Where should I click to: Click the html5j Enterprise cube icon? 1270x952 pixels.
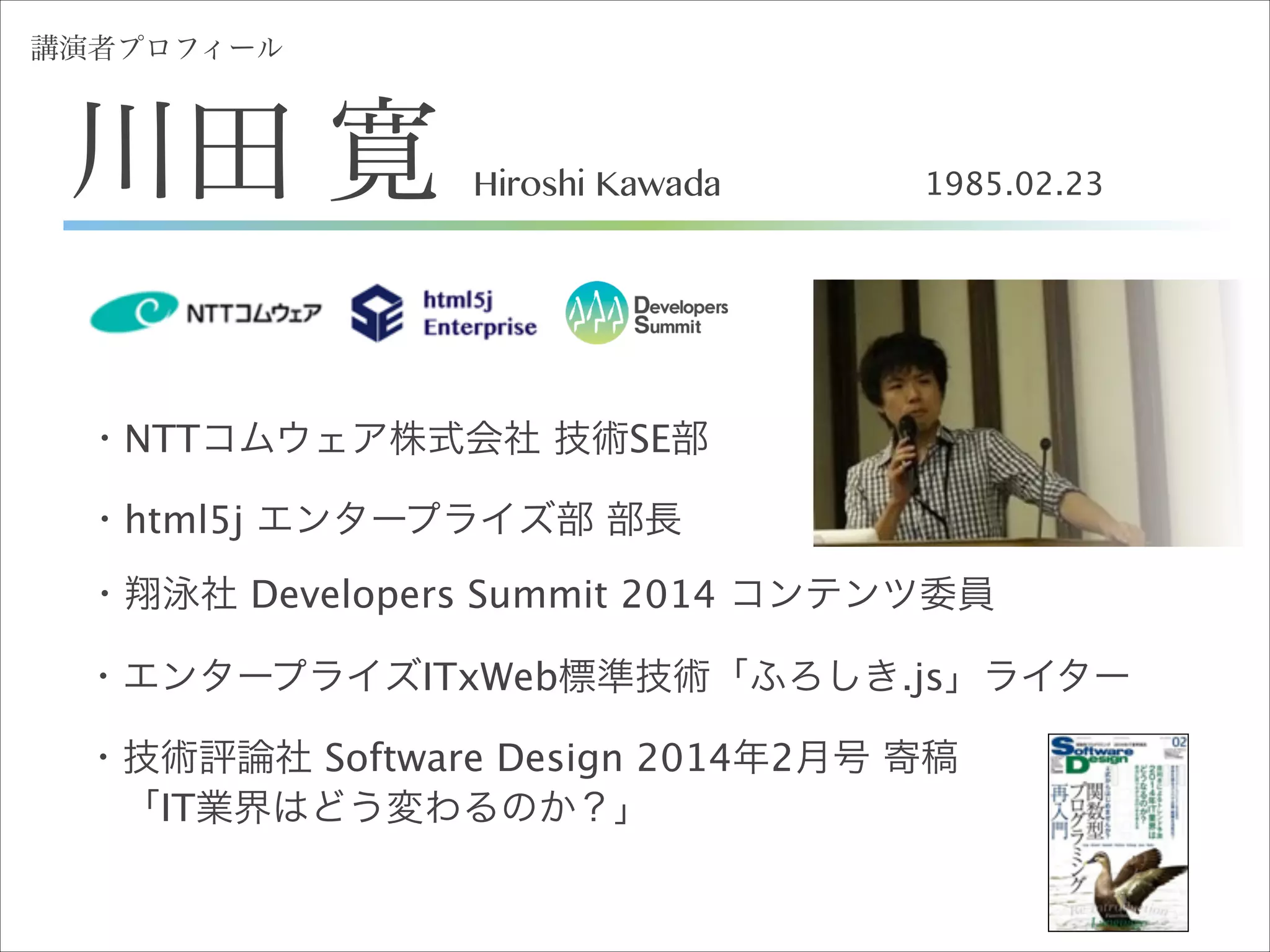pyautogui.click(x=376, y=313)
